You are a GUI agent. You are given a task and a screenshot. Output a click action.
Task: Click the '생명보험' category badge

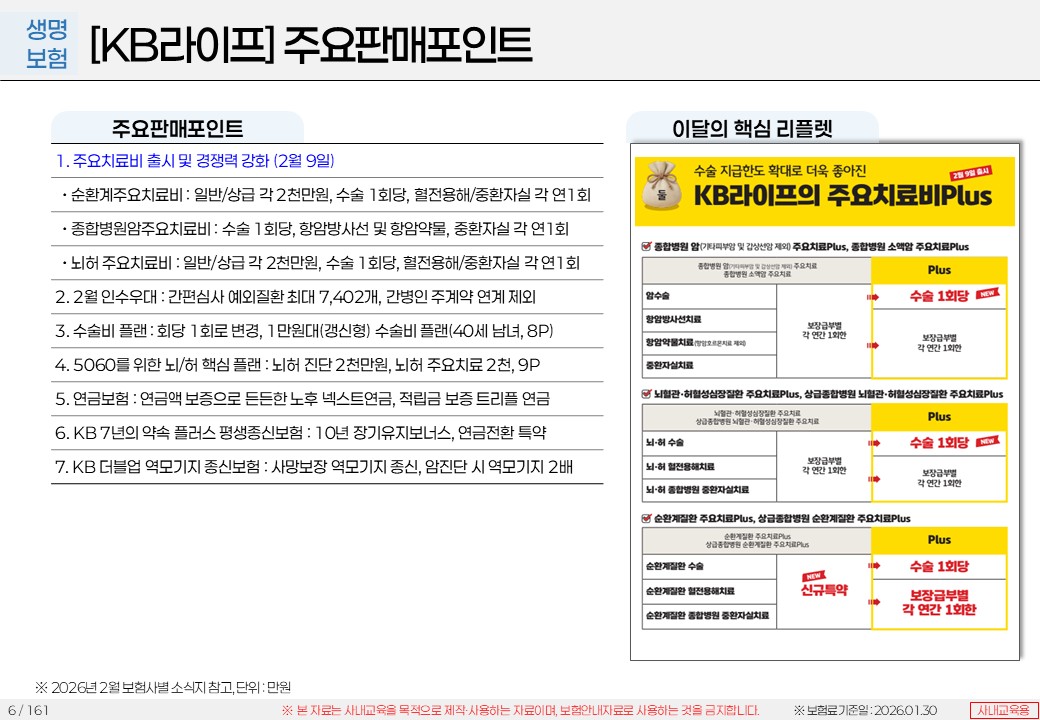(x=47, y=45)
